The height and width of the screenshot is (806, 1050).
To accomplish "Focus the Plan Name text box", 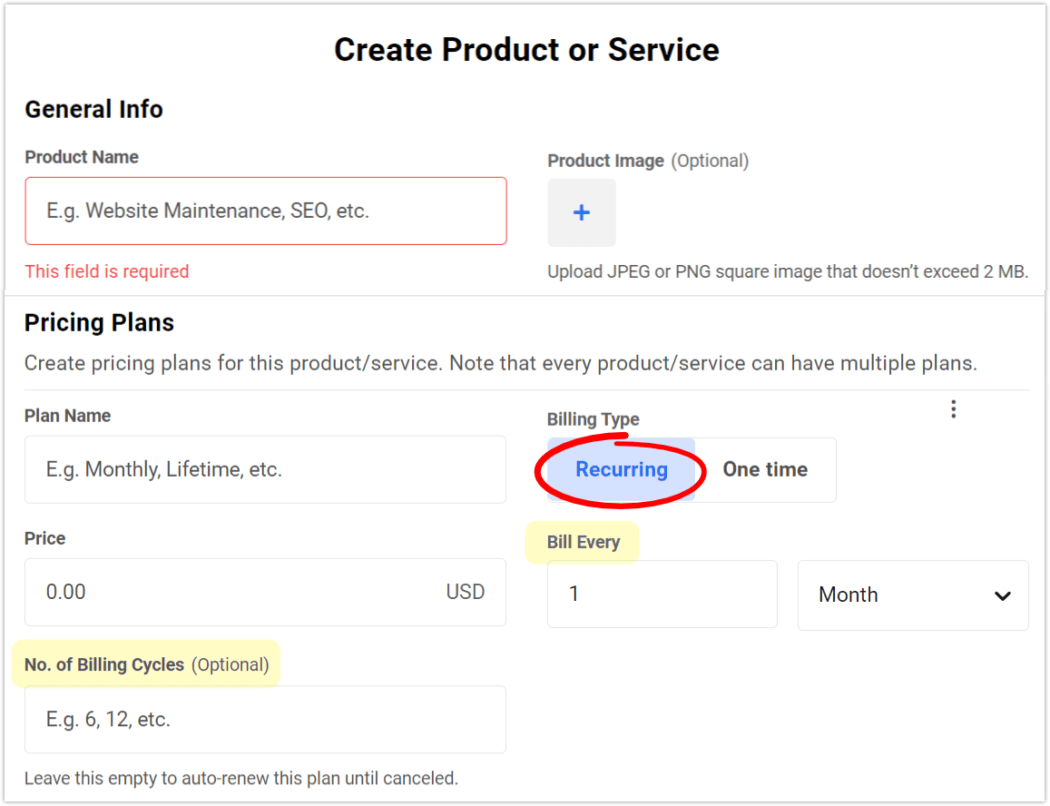I will pyautogui.click(x=265, y=469).
